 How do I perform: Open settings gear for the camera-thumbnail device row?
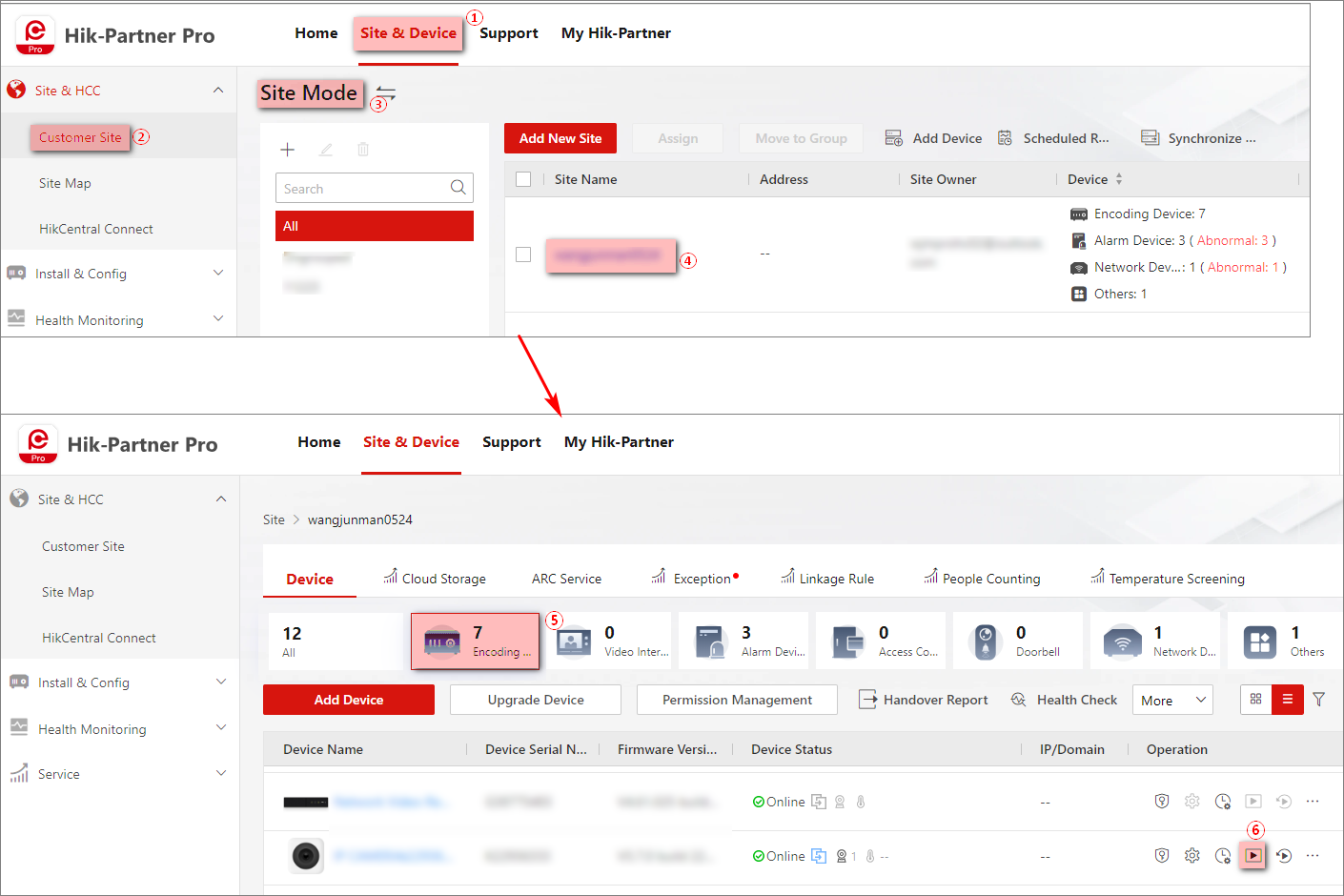pos(1192,856)
